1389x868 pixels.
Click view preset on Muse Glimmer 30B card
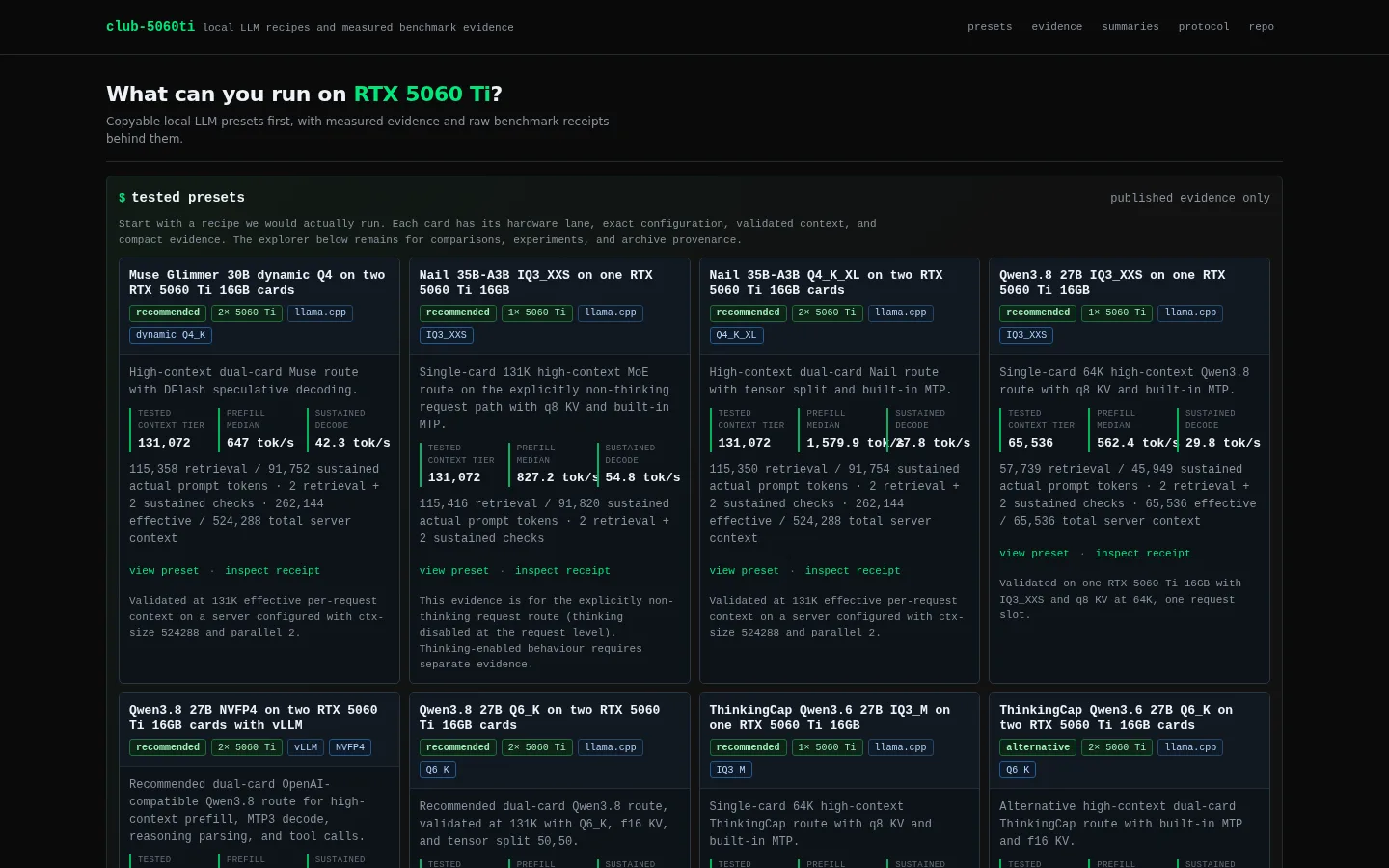[164, 571]
